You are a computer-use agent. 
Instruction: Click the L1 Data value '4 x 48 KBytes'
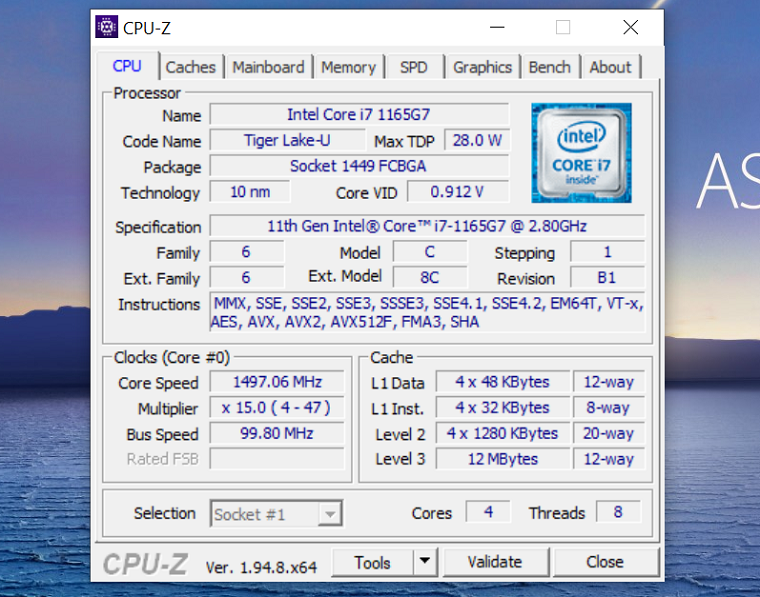click(x=503, y=381)
